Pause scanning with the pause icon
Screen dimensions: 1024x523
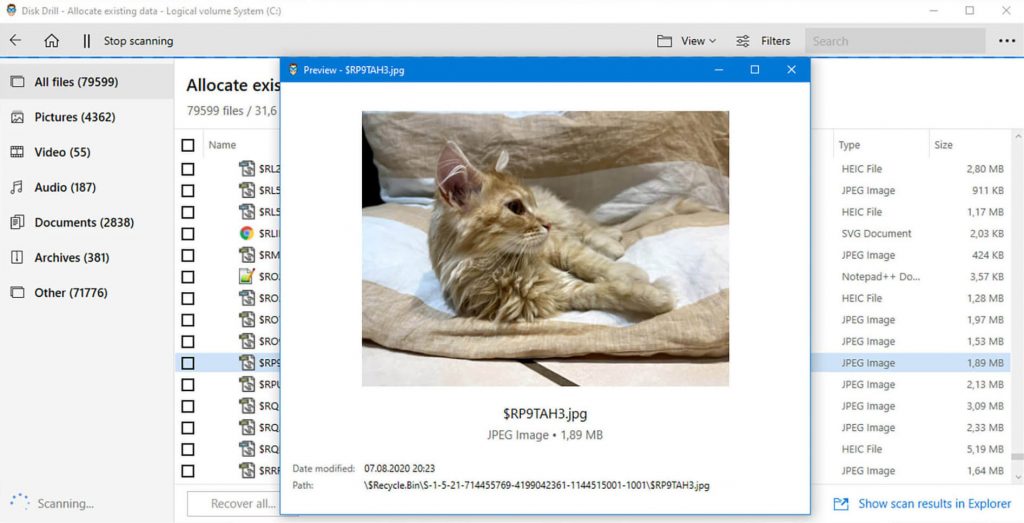[x=86, y=41]
